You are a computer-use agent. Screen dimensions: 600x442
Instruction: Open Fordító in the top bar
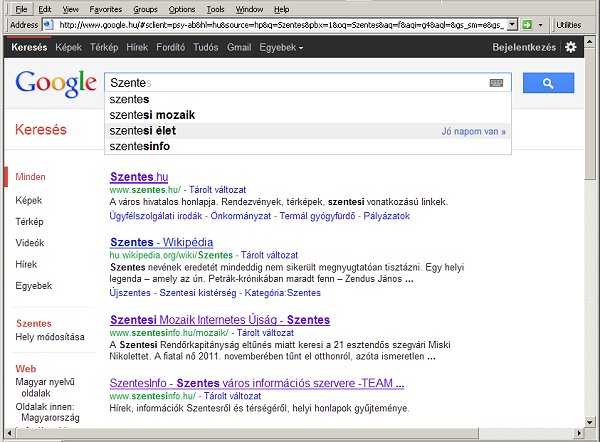pyautogui.click(x=170, y=47)
